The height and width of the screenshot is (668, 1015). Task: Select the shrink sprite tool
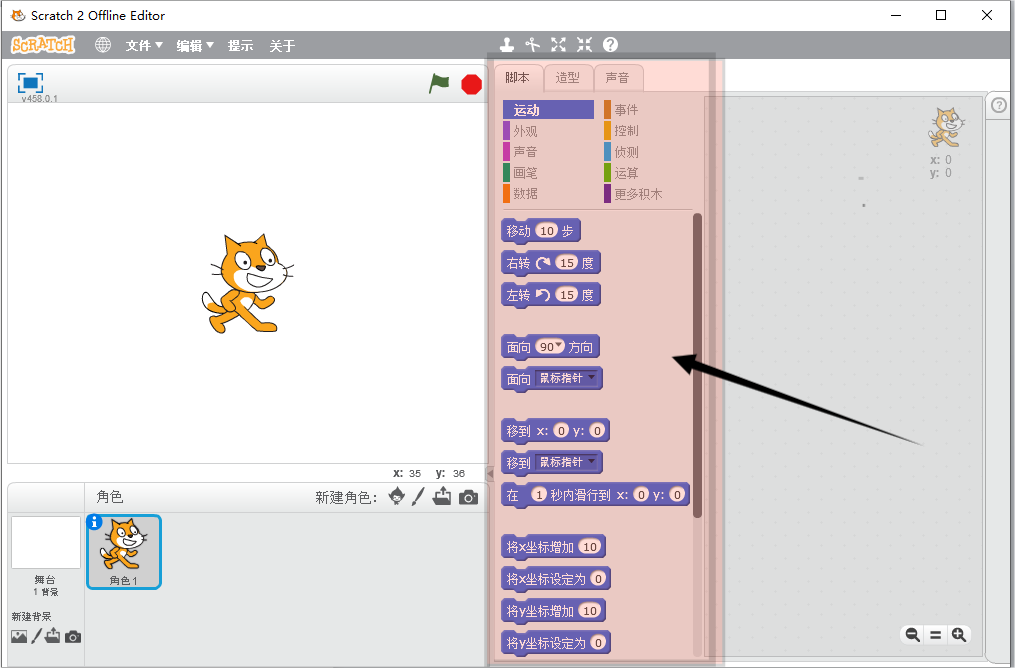pos(585,45)
